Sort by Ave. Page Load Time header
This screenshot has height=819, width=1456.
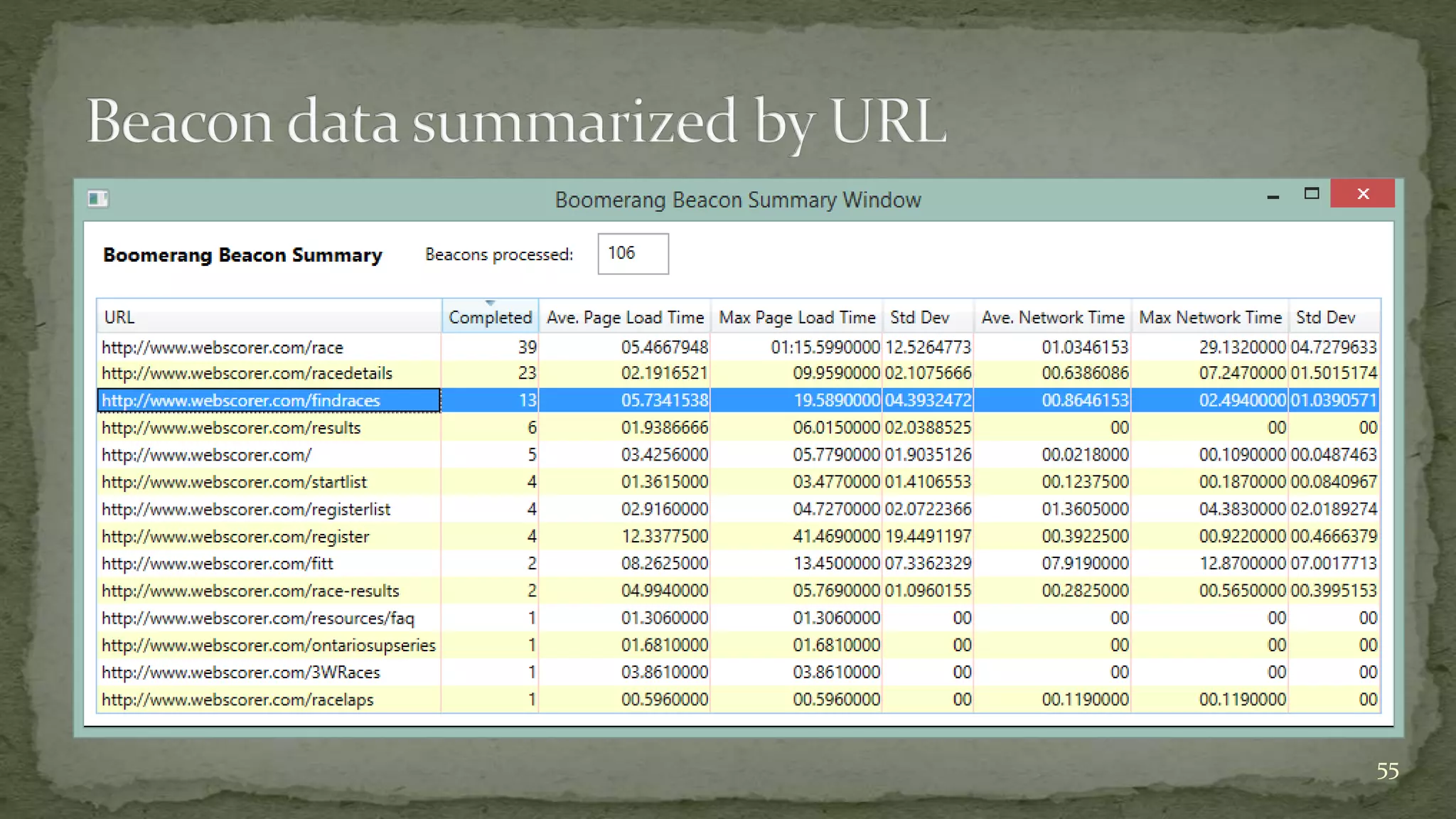coord(624,317)
